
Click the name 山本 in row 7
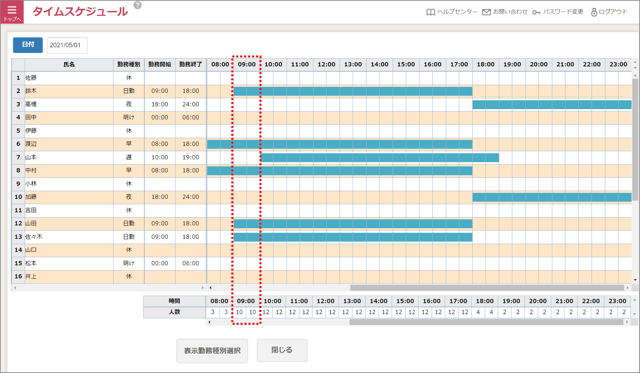coord(31,157)
